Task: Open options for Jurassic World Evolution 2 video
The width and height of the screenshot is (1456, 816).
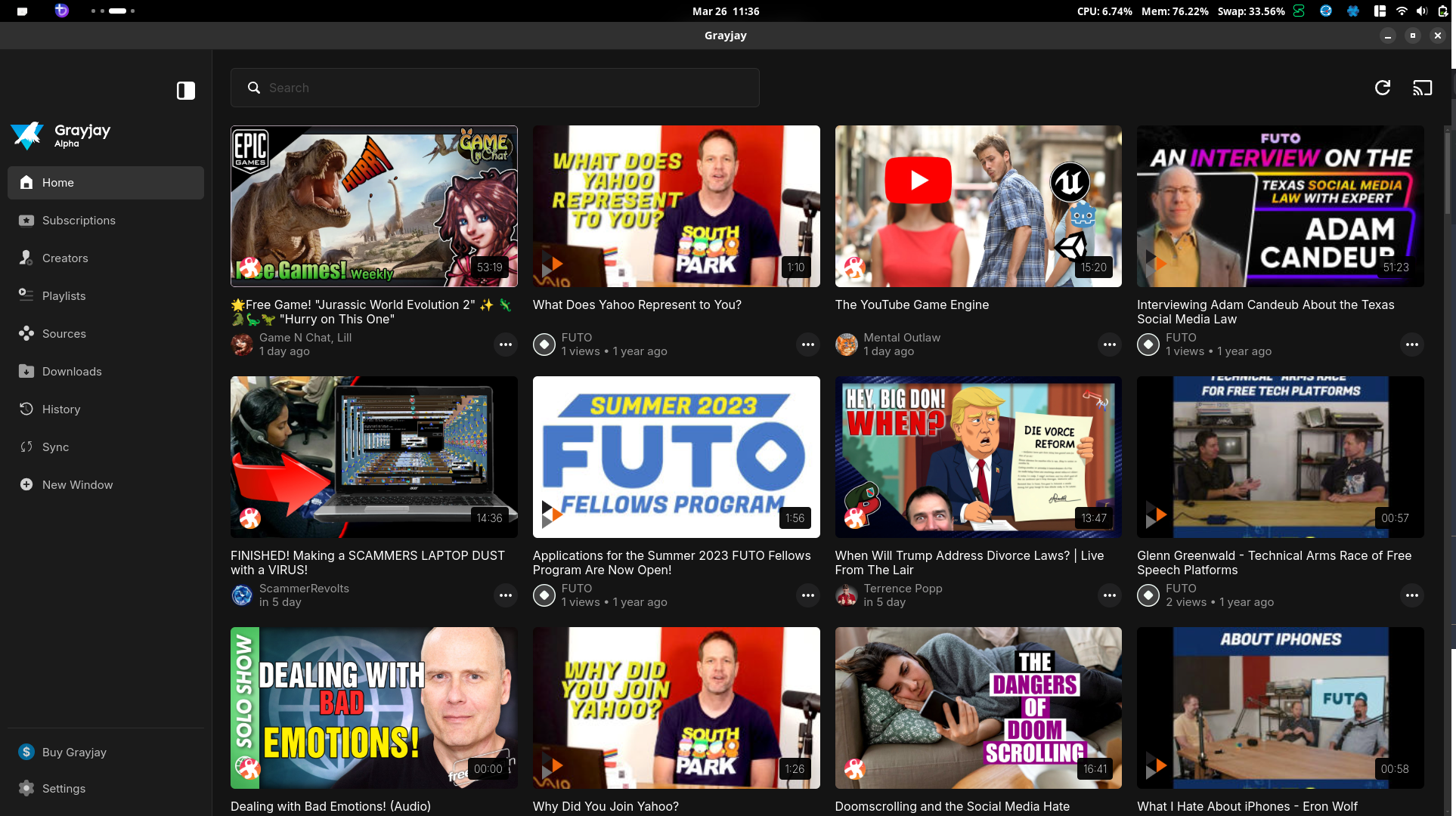Action: 506,345
